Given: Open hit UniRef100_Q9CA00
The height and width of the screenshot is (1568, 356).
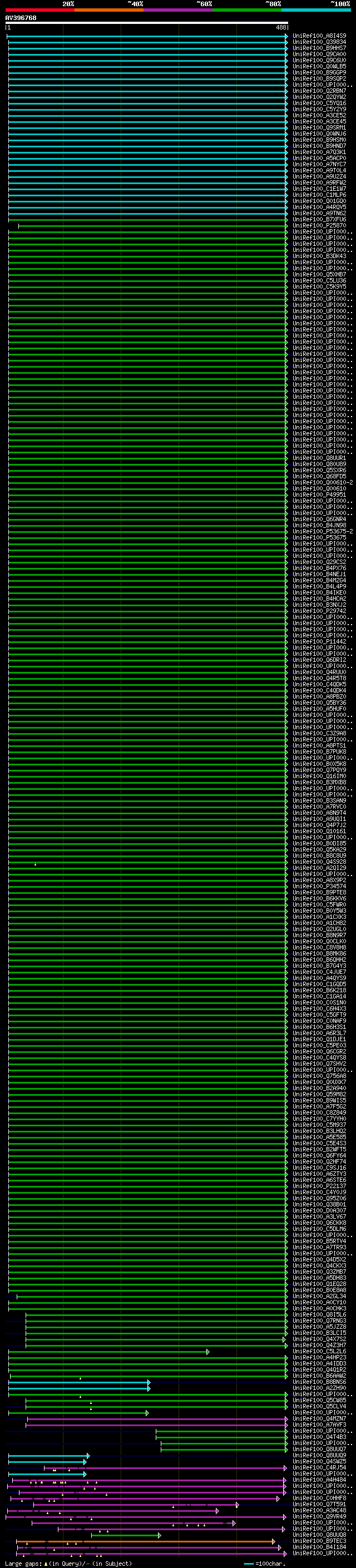Looking at the screenshot, I should click(319, 54).
